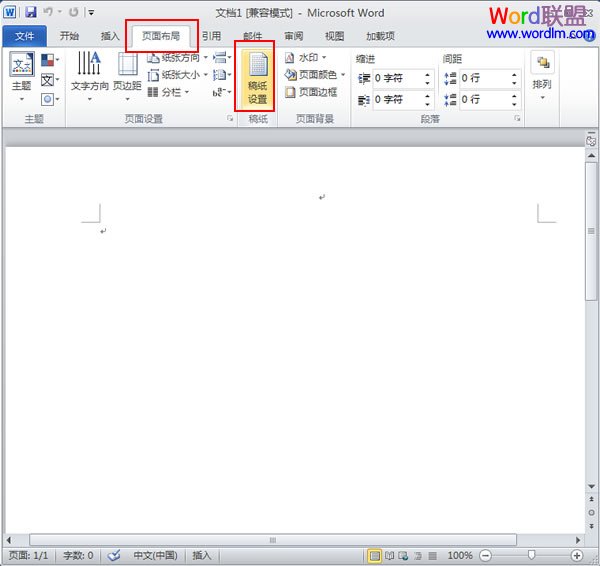This screenshot has height=566, width=600.
Task: Open the 段落 (Paragraph) dialog launcher
Action: pyautogui.click(x=517, y=119)
